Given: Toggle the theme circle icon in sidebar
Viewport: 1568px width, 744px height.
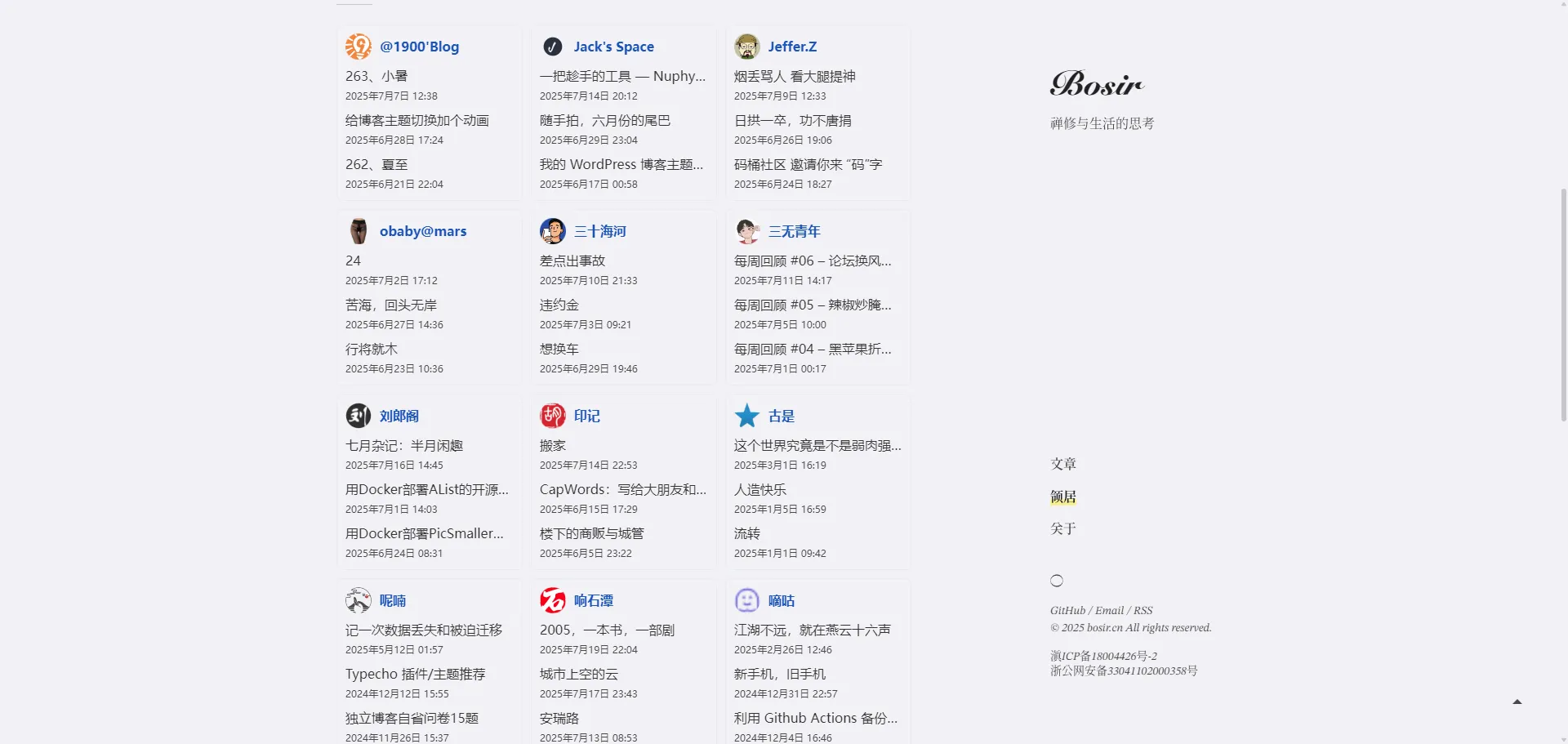Looking at the screenshot, I should 1057,581.
